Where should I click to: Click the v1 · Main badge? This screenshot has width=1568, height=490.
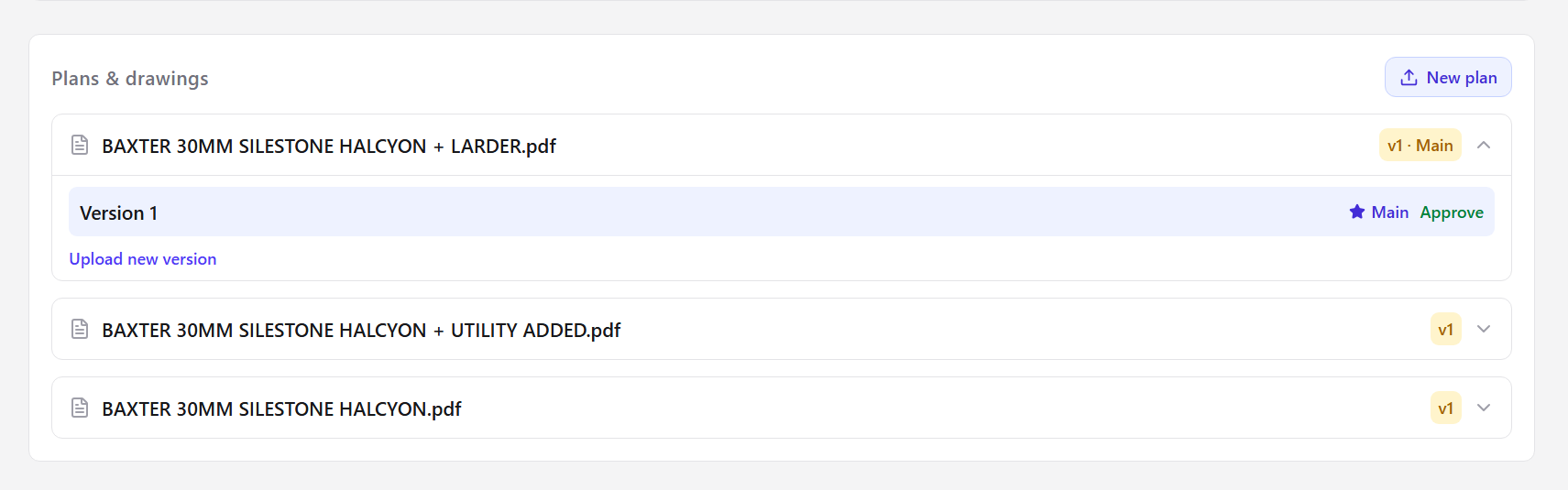(x=1420, y=145)
